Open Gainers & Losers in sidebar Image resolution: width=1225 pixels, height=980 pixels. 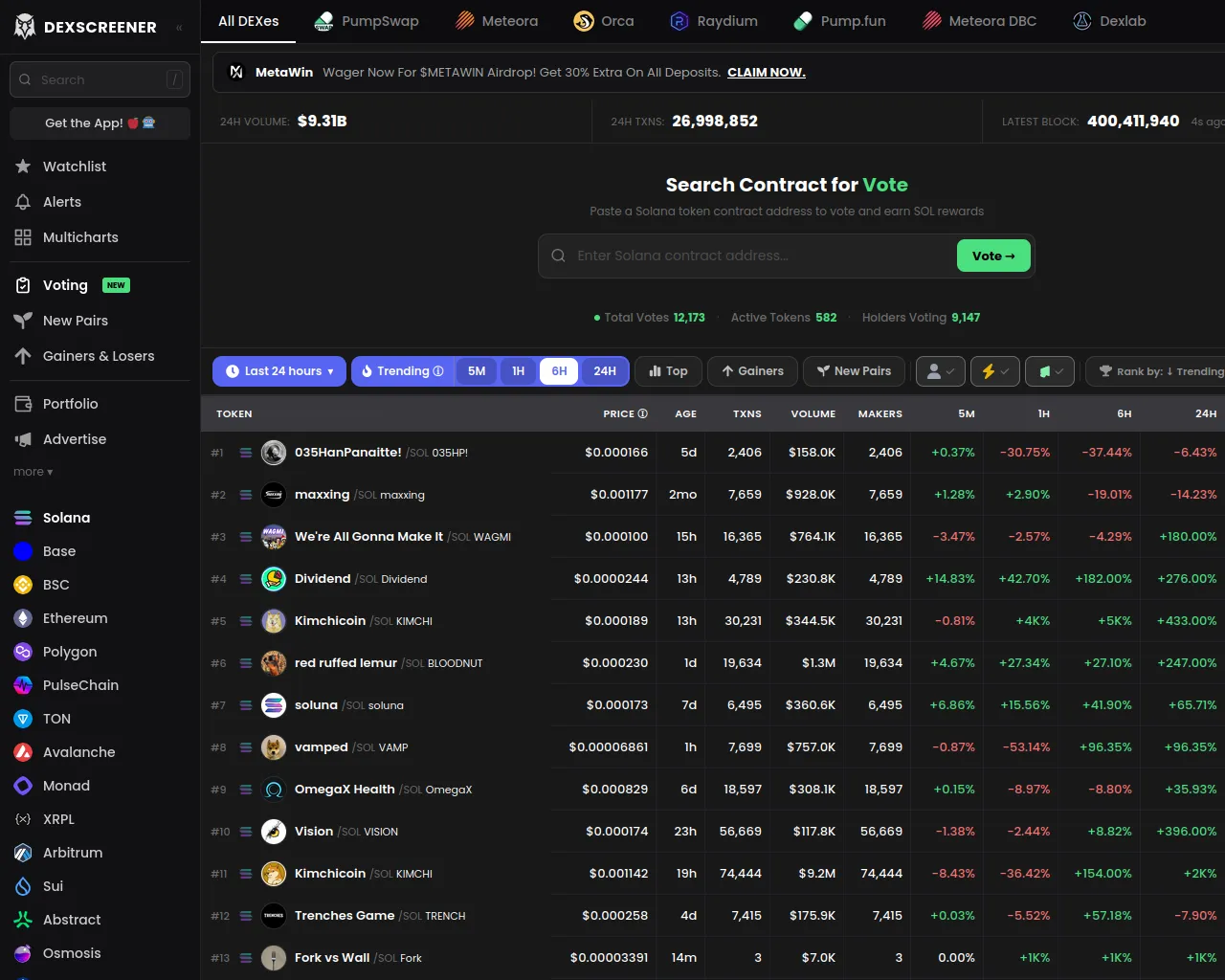[x=100, y=356]
